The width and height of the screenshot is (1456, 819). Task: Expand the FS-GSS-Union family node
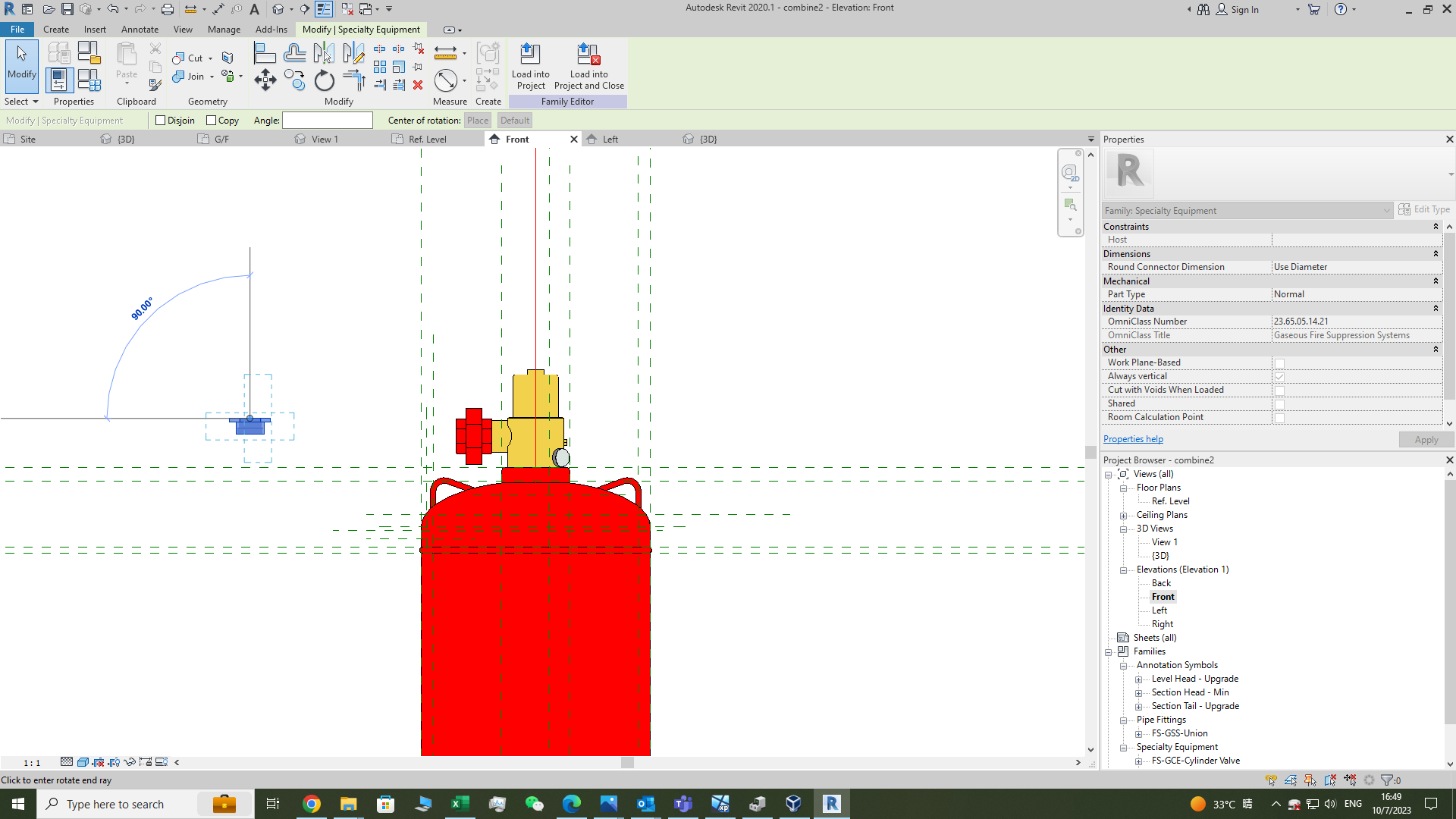(x=1139, y=733)
